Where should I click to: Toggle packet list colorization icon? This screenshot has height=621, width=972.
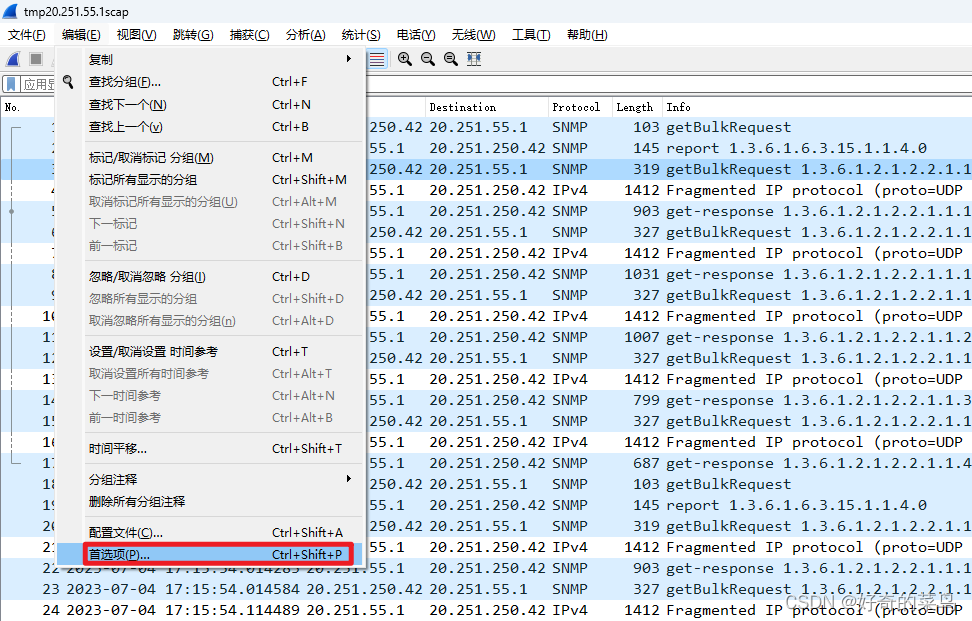click(377, 59)
